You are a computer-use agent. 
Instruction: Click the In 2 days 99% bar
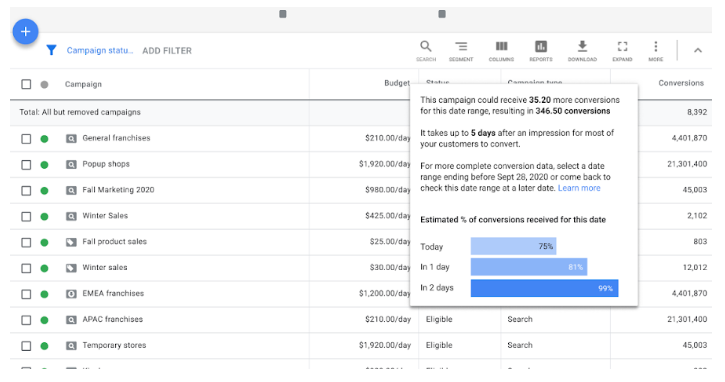(544, 288)
